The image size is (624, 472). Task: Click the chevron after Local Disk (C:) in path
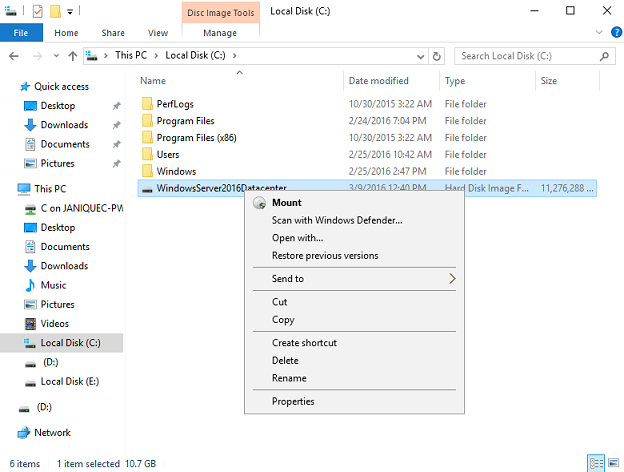coord(234,56)
